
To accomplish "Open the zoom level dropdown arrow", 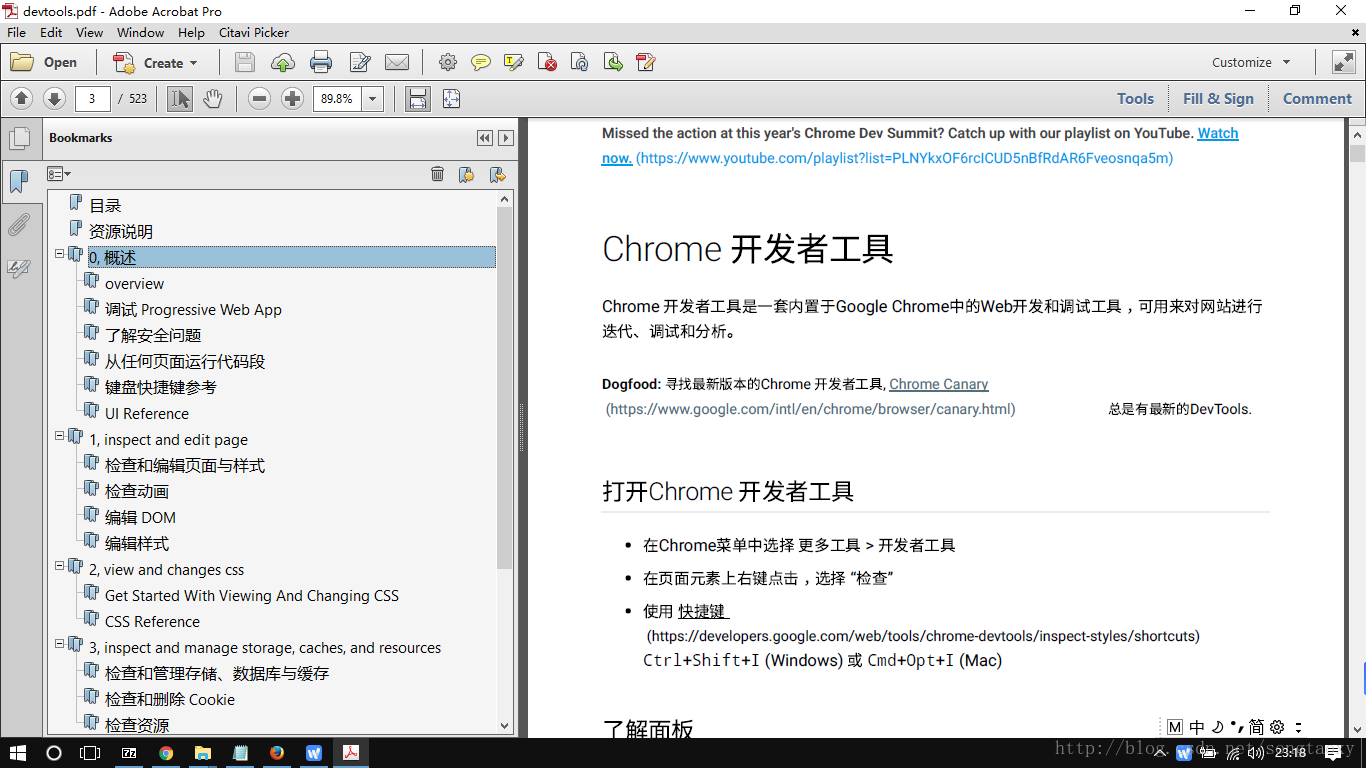I will point(373,98).
